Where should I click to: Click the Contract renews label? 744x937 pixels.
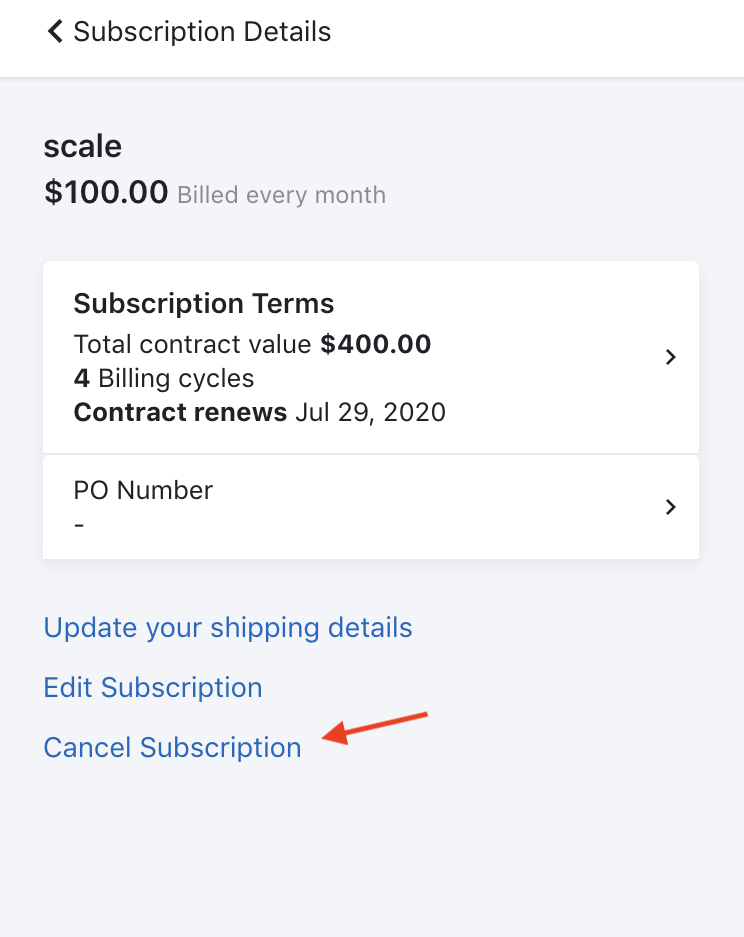click(x=180, y=412)
